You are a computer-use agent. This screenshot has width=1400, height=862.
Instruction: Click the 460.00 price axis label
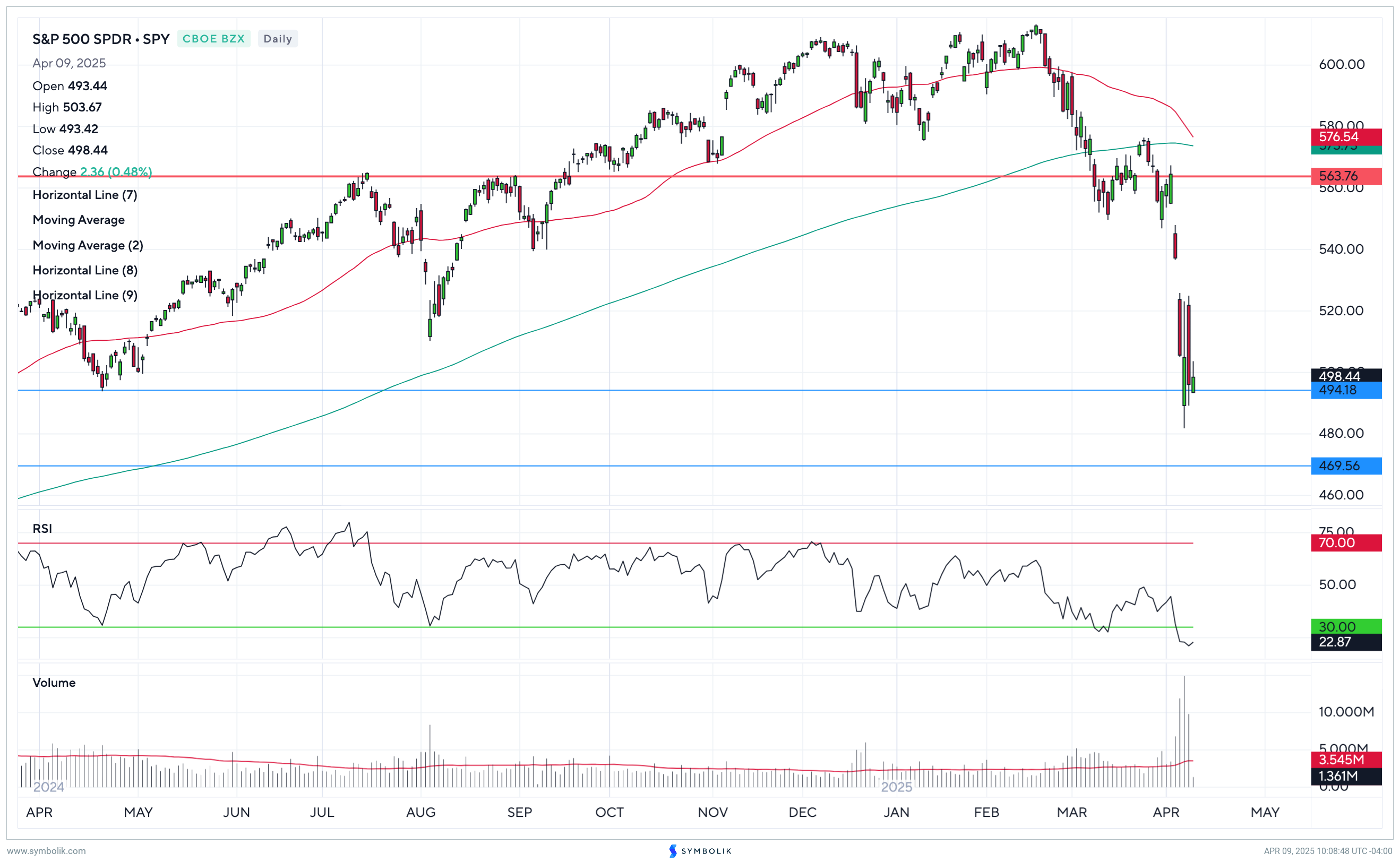tap(1341, 495)
